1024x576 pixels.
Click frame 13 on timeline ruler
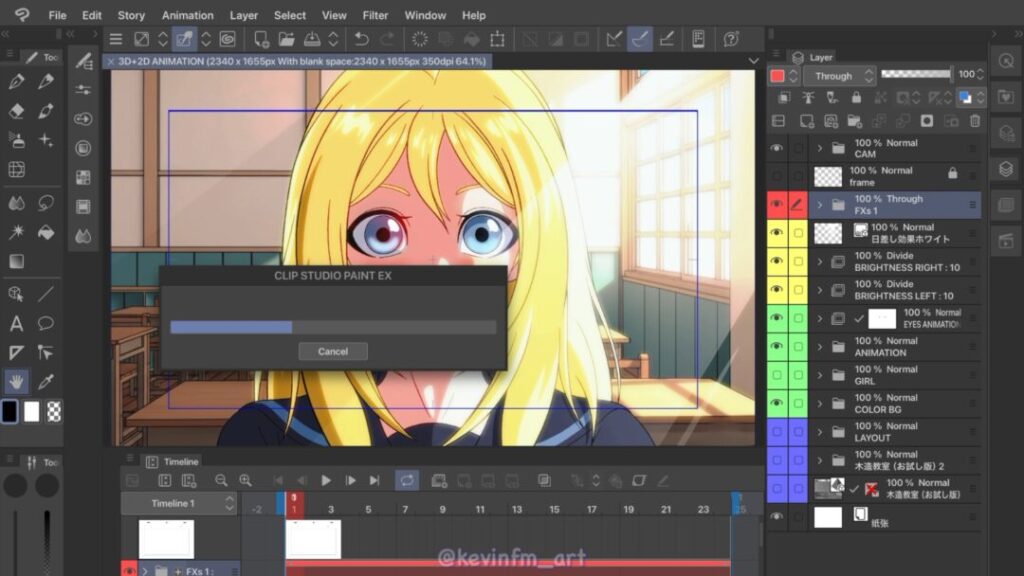tap(517, 509)
